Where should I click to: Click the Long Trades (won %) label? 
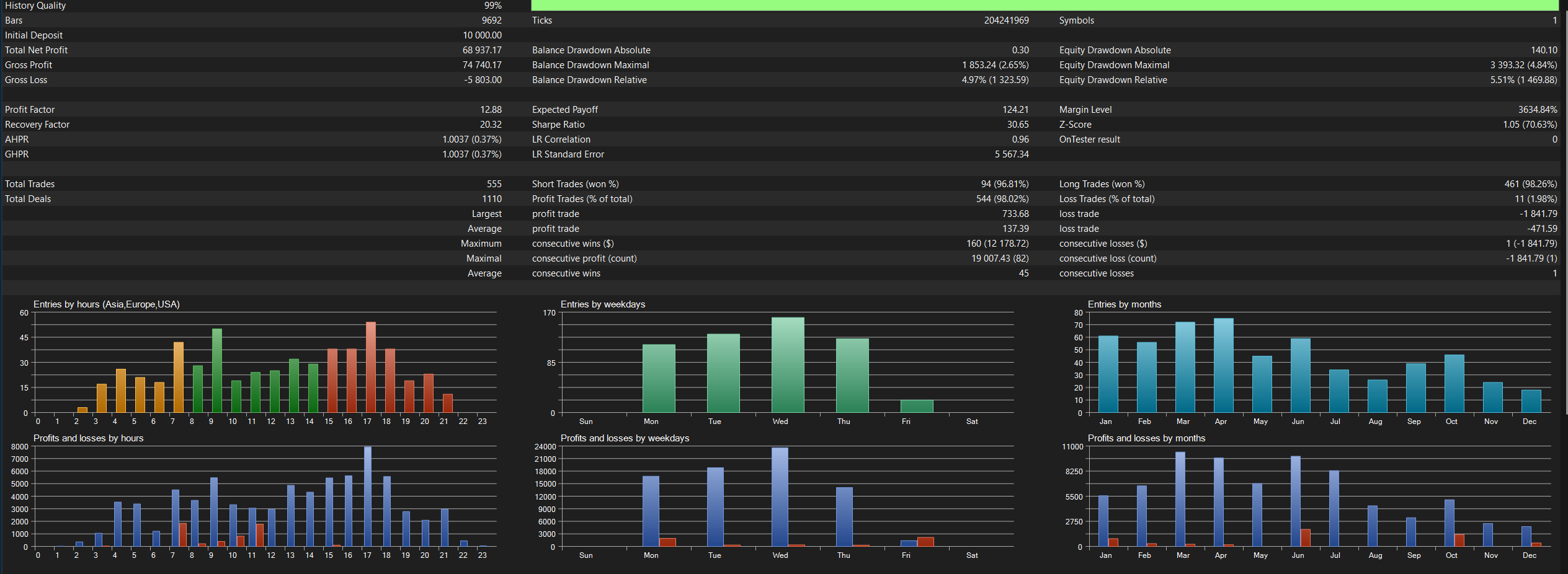coord(1102,184)
